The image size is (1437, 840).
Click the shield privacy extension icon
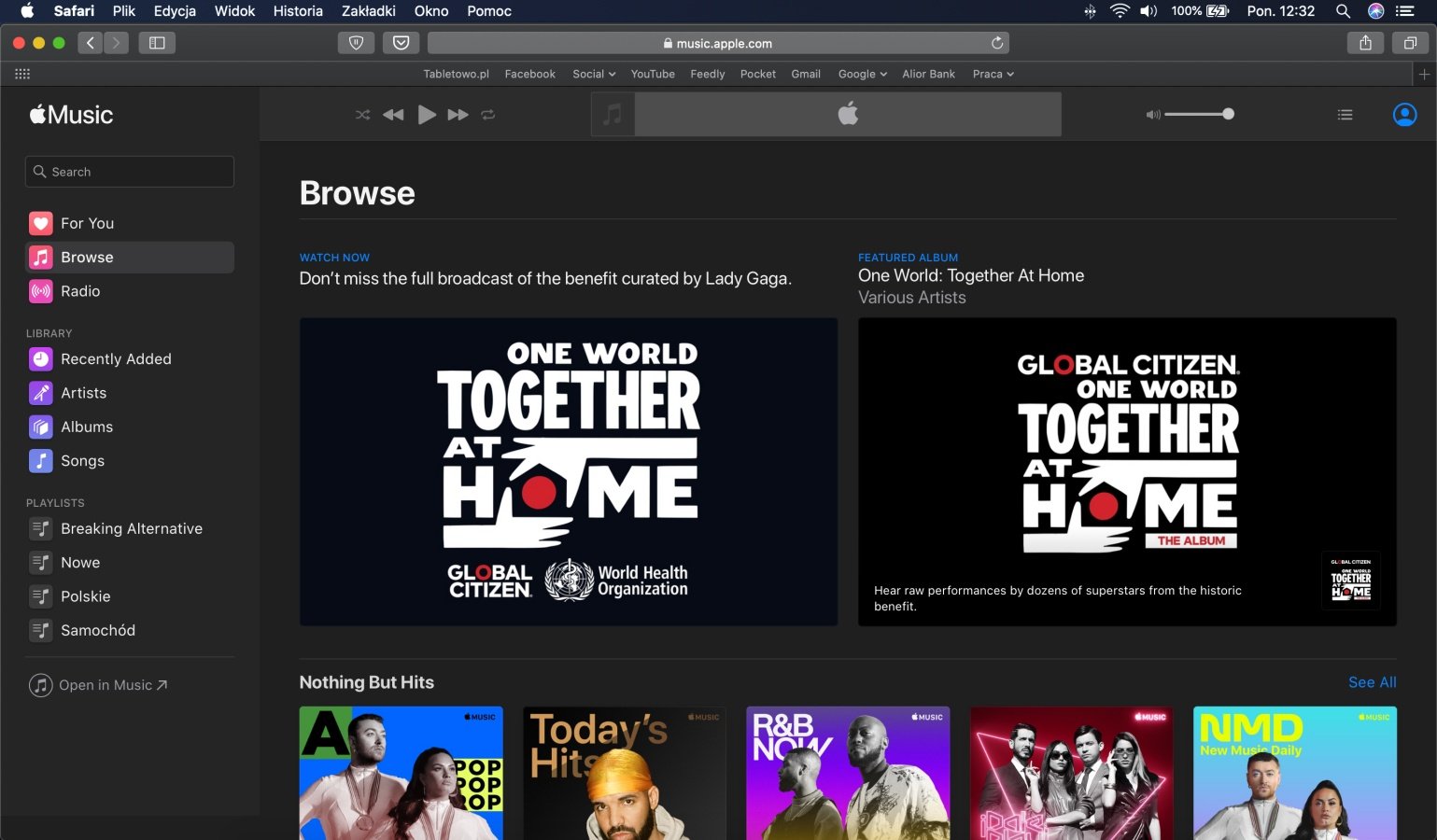pyautogui.click(x=356, y=43)
